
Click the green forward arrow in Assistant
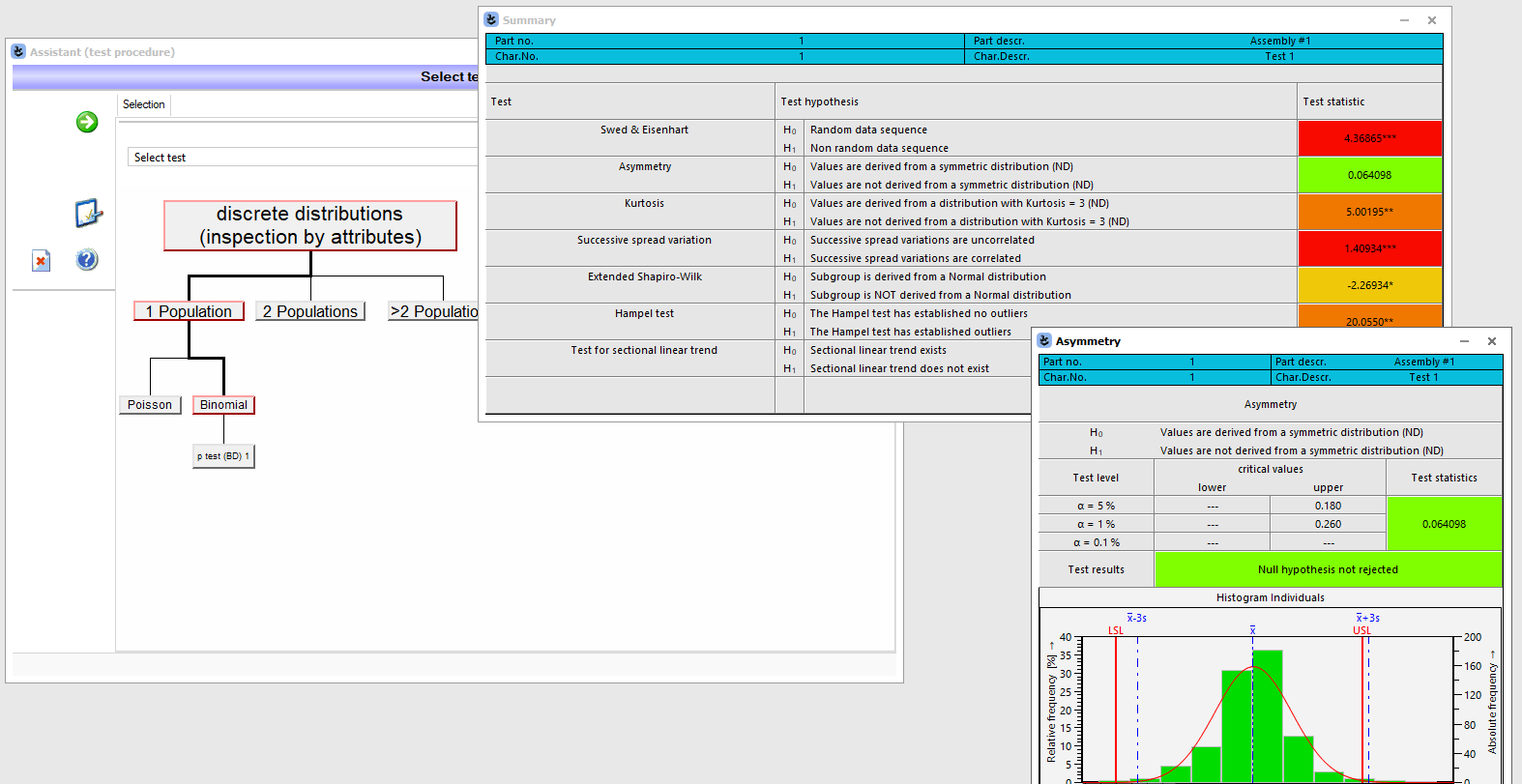click(87, 122)
